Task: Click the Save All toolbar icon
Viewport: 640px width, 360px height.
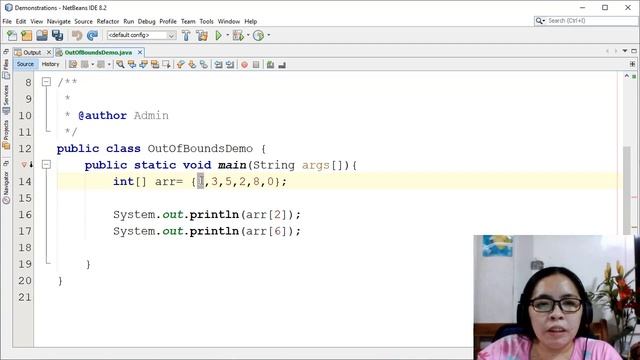Action: pyautogui.click(x=57, y=36)
